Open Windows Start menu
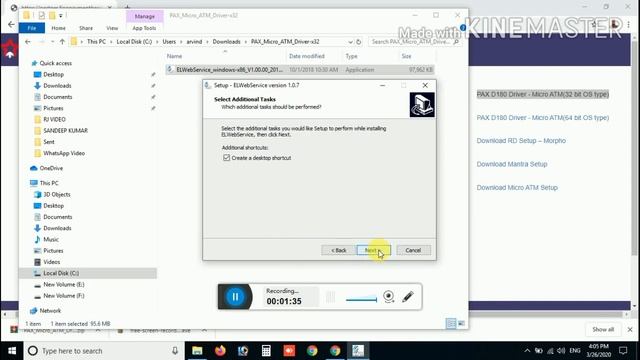 pos(12,351)
